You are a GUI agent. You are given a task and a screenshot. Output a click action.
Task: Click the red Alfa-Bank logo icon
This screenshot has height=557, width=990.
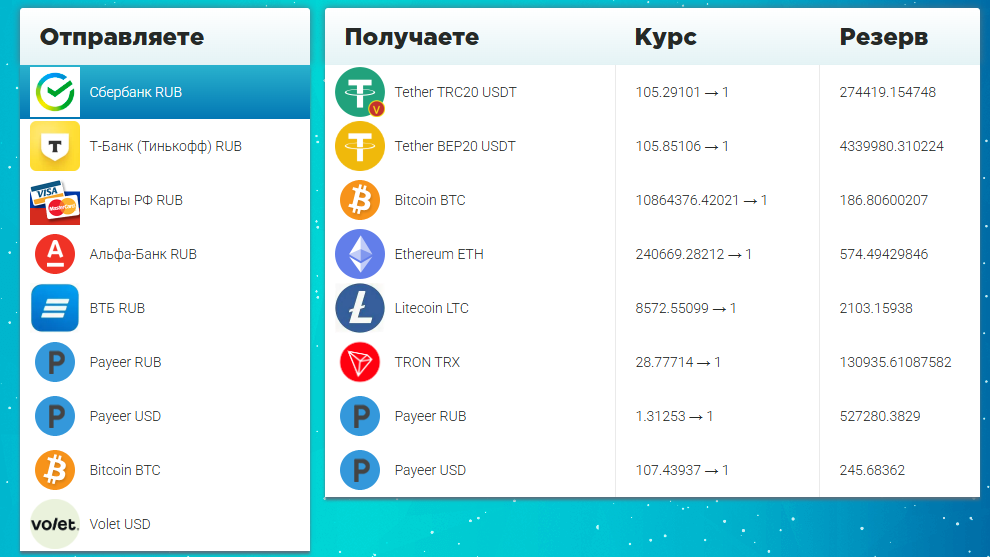pyautogui.click(x=55, y=254)
